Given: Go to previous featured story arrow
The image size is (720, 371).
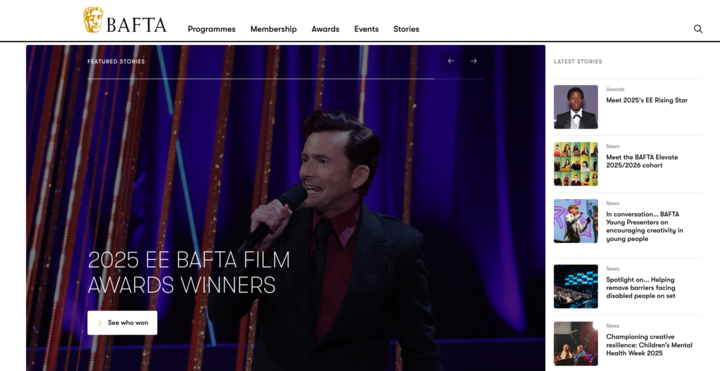Looking at the screenshot, I should pyautogui.click(x=451, y=61).
